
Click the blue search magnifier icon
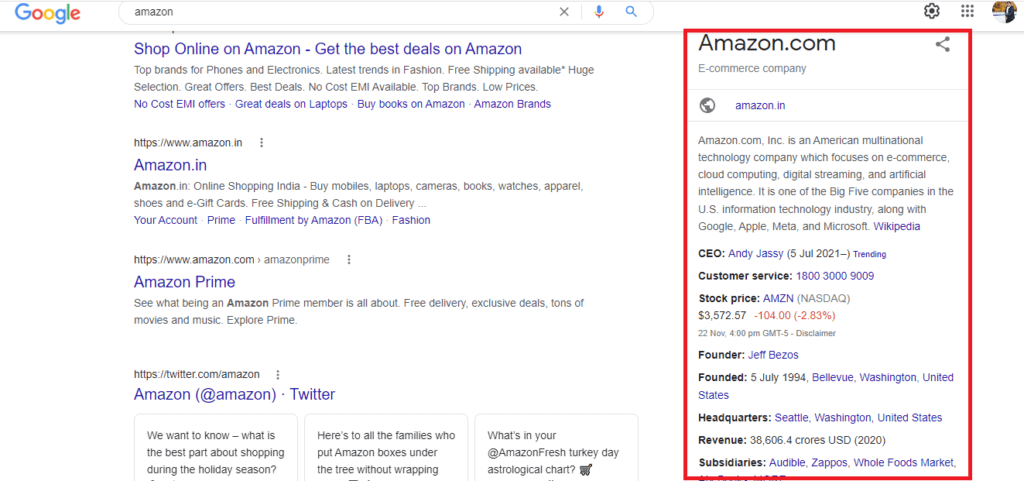click(631, 12)
